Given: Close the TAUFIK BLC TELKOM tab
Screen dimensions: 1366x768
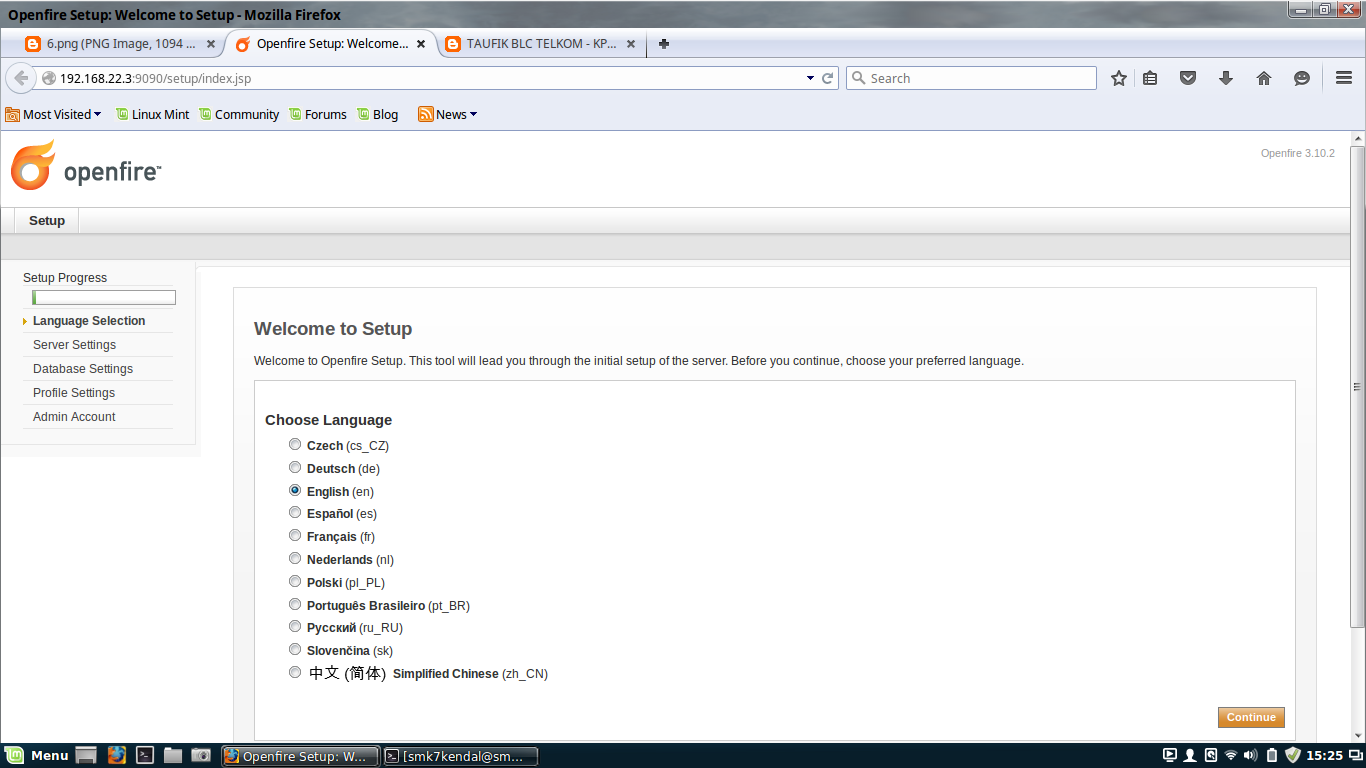Looking at the screenshot, I should 630,44.
